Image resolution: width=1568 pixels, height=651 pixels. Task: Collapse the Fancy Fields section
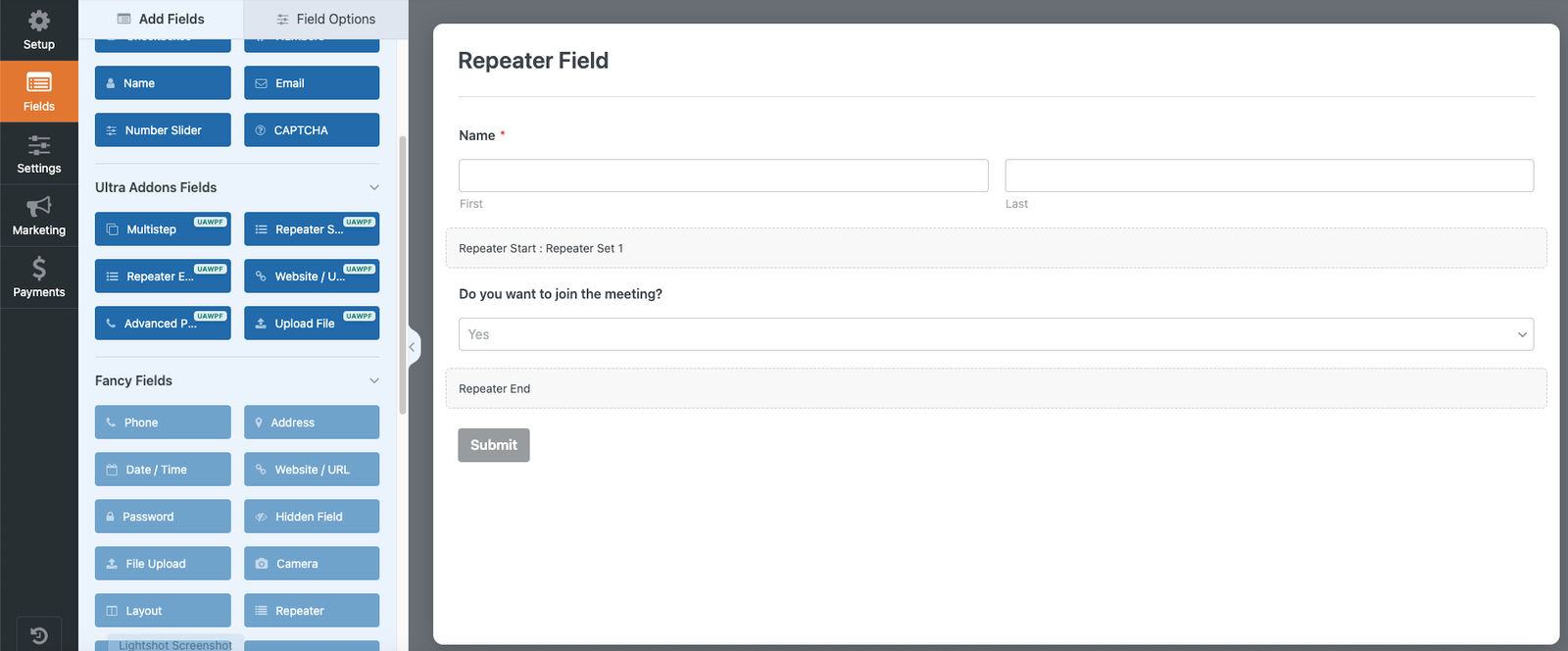373,380
